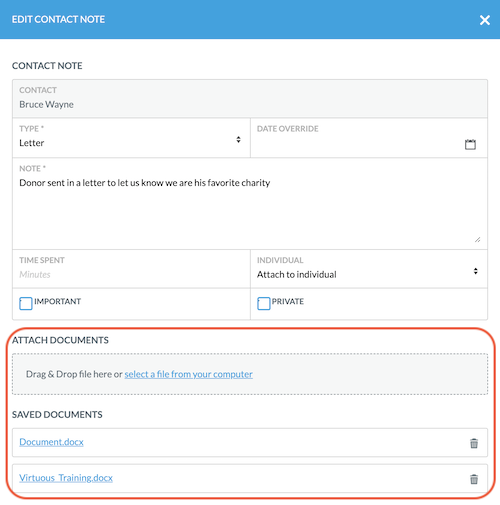Click the Type select arrows

238,139
